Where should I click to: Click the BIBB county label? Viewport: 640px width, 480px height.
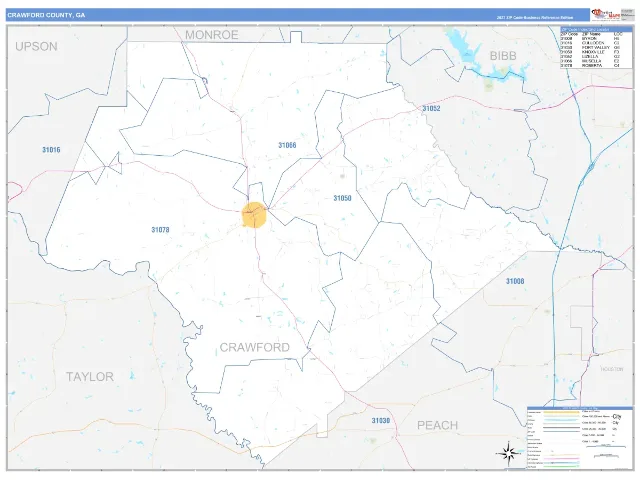503,56
